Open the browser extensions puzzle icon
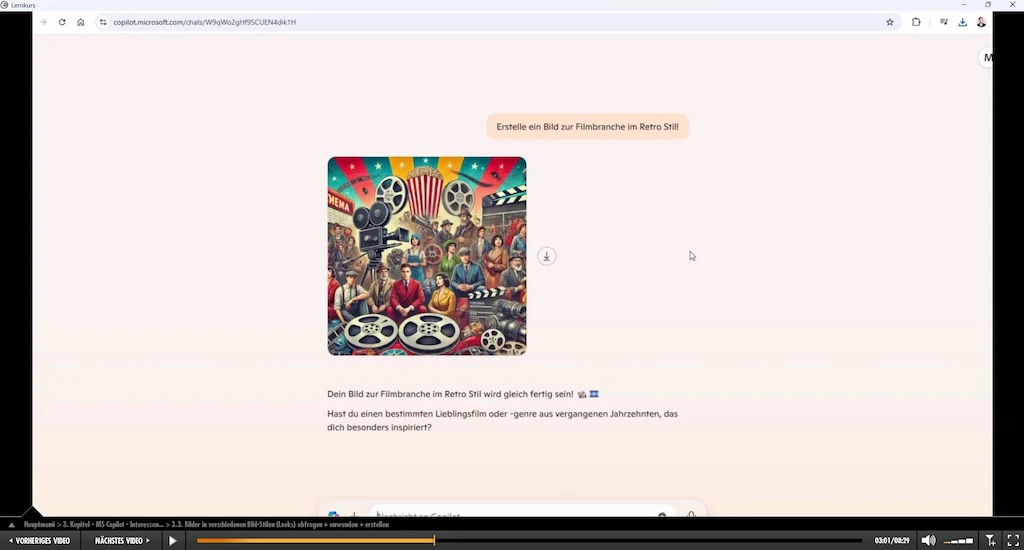The height and width of the screenshot is (550, 1024). click(x=916, y=22)
